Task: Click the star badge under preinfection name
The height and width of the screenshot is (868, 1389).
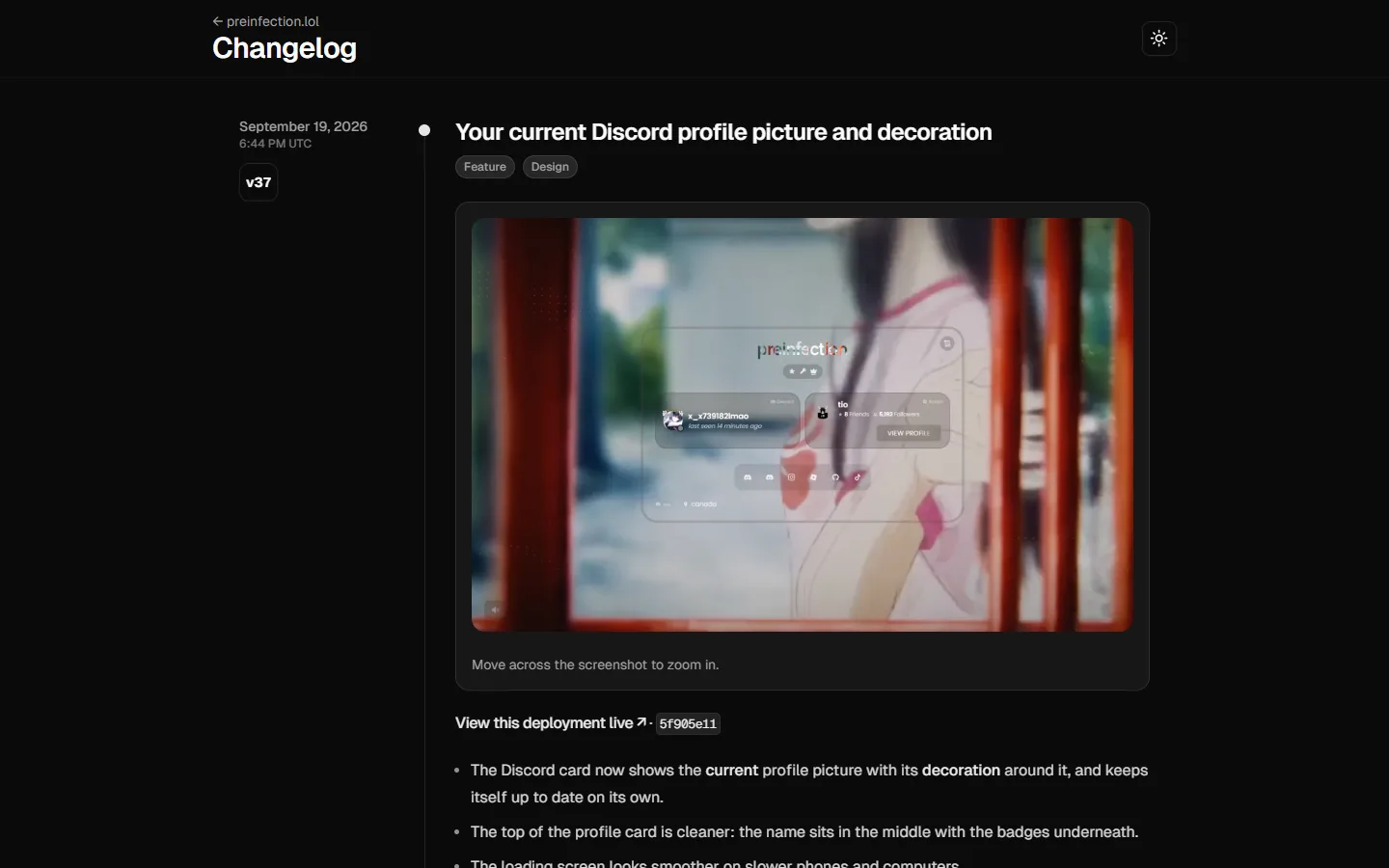Action: (x=792, y=371)
